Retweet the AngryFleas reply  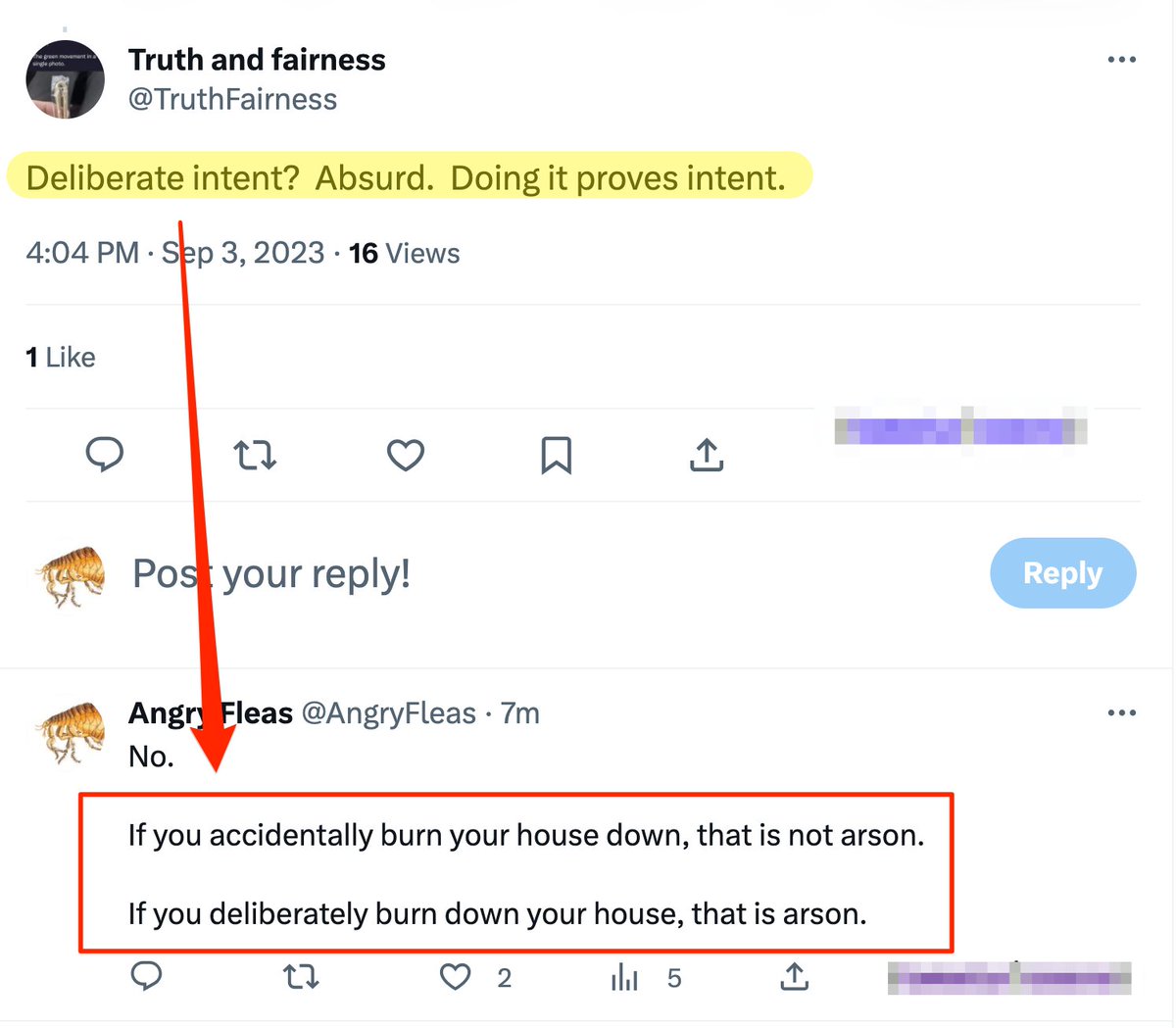301,976
